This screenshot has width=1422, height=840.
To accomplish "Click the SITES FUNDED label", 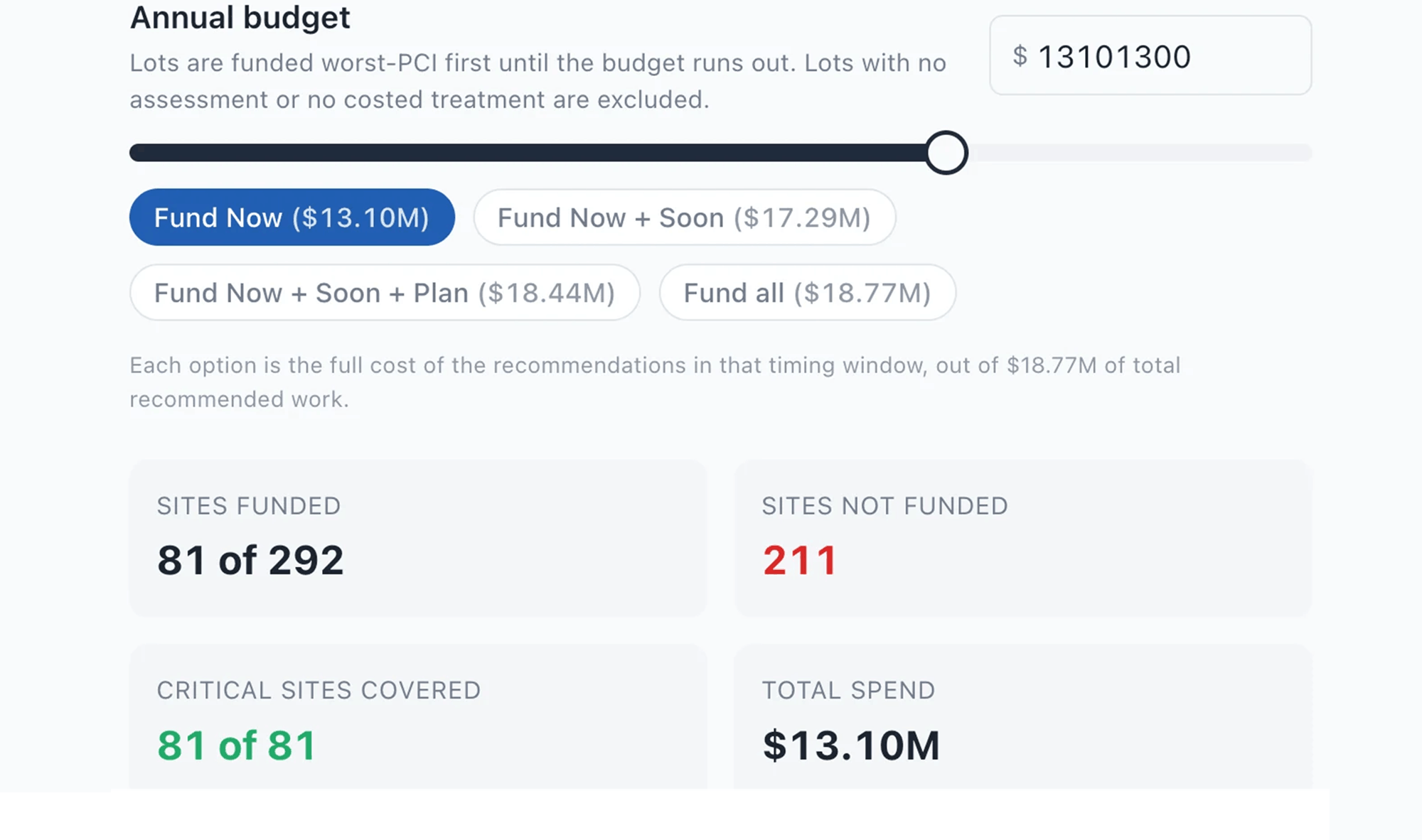I will click(249, 506).
